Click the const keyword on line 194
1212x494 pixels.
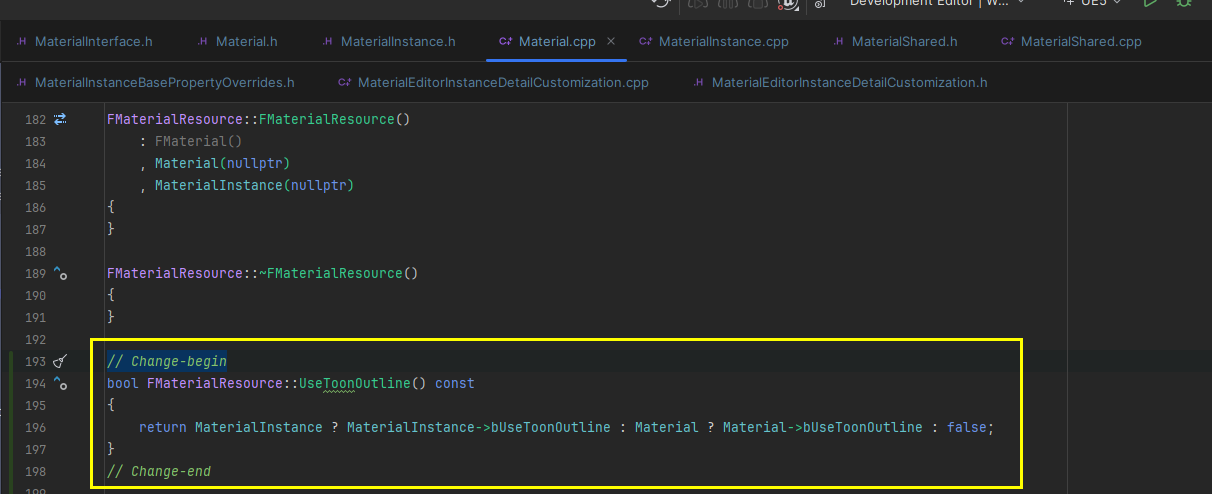[455, 383]
